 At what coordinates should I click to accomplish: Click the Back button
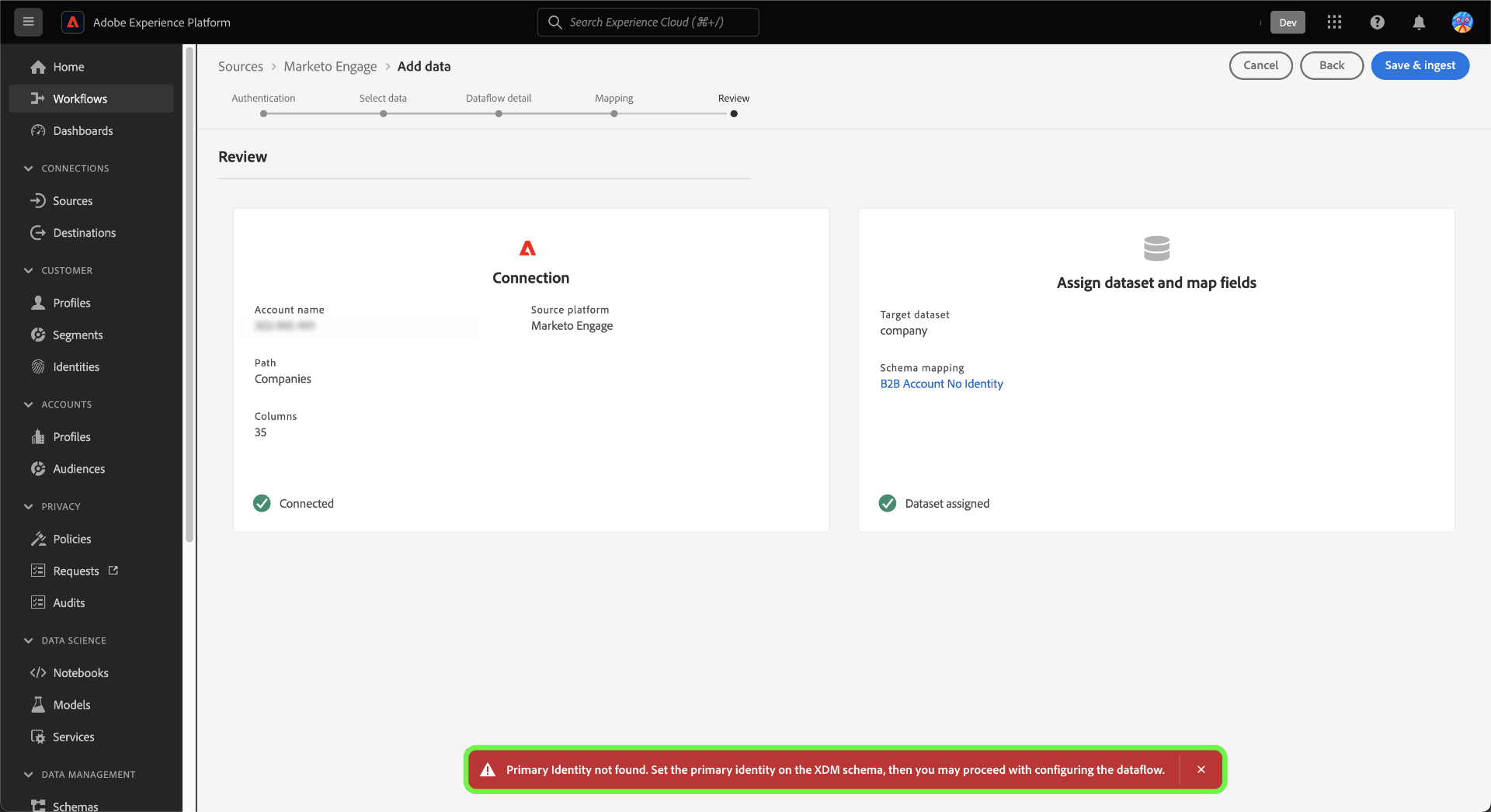1332,65
